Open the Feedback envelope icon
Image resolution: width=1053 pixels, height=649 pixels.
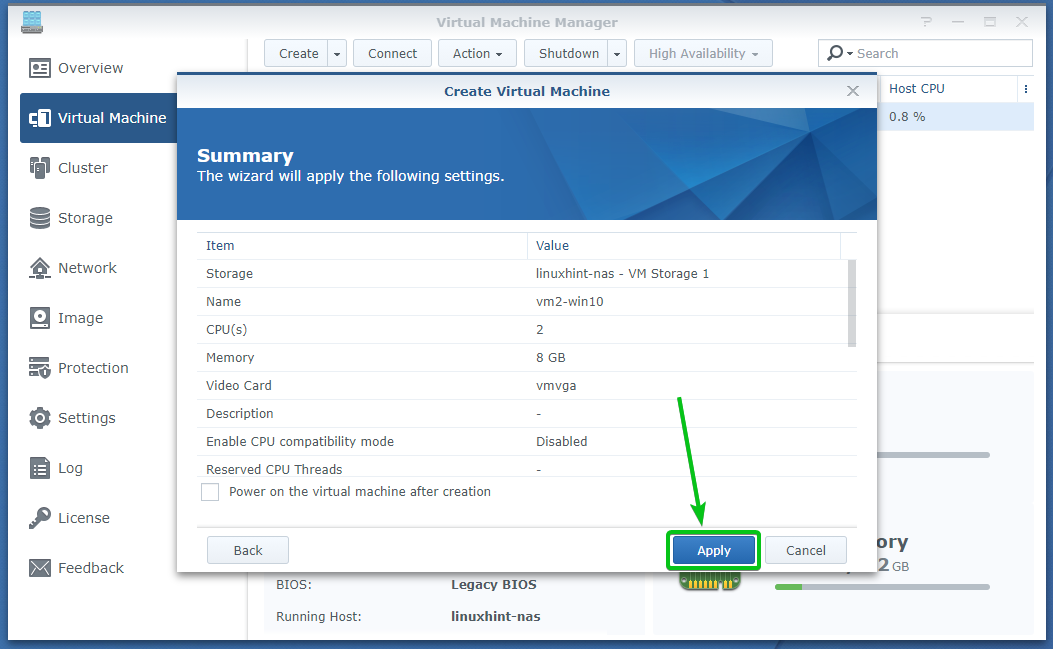click(x=40, y=568)
